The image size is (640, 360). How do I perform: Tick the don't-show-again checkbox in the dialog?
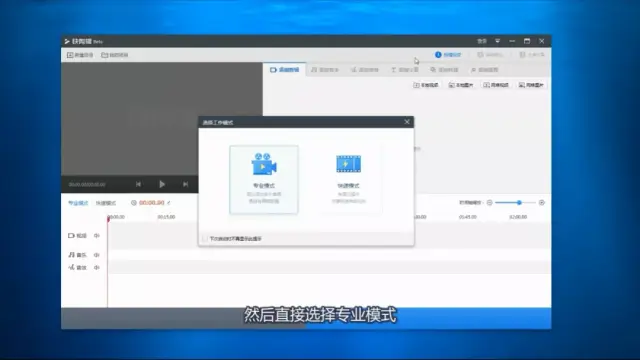point(205,239)
